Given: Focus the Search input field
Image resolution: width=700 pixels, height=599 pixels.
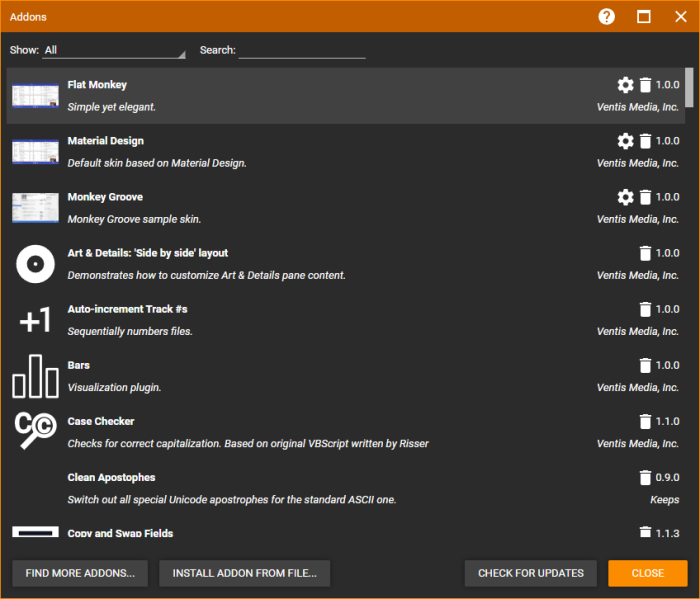Looking at the screenshot, I should (302, 50).
